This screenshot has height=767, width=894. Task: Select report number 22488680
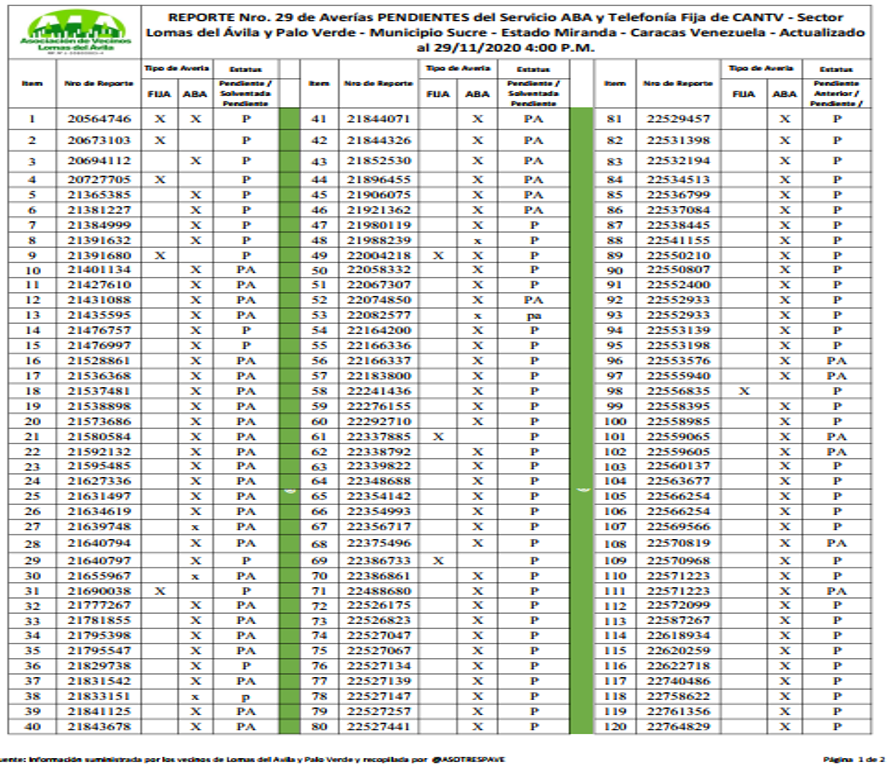coord(379,591)
